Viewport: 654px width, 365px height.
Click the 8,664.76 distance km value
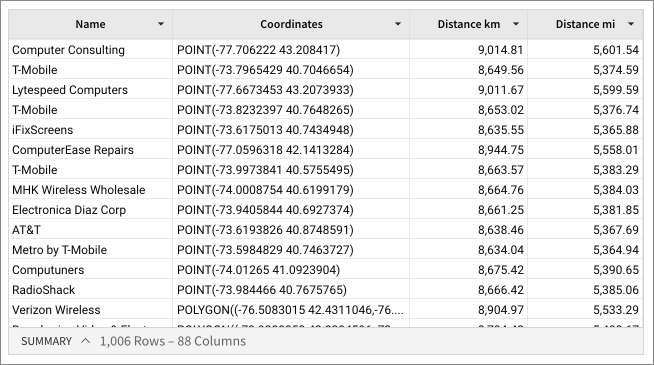501,190
